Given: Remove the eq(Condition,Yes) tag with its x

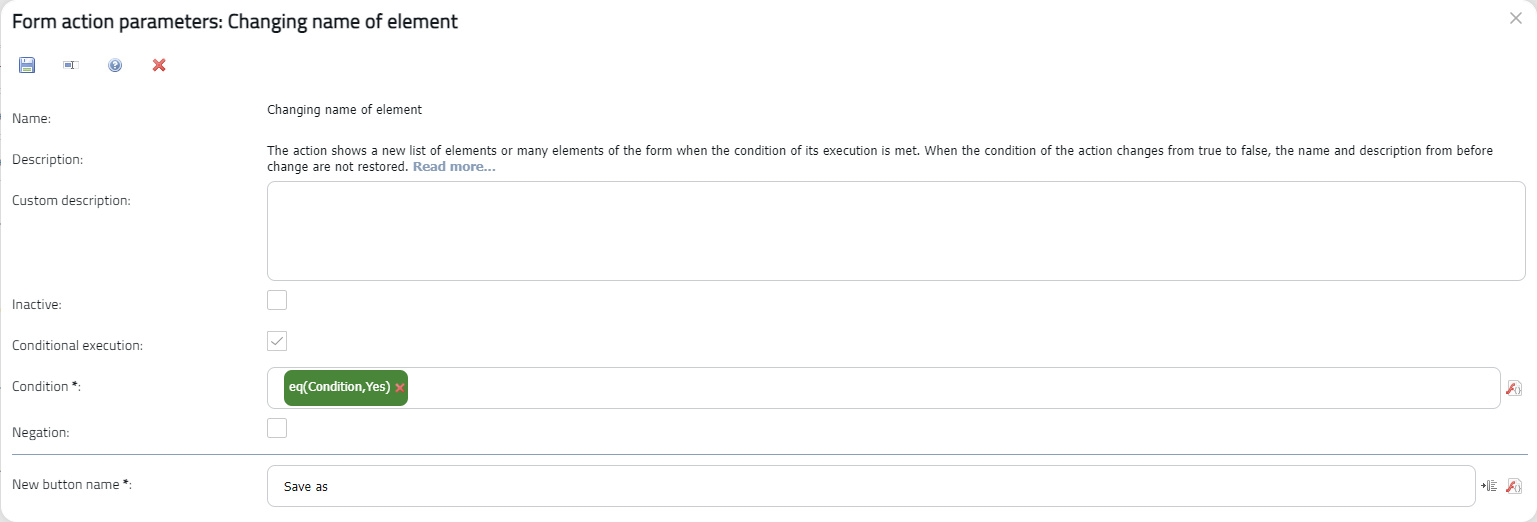Looking at the screenshot, I should pos(400,388).
